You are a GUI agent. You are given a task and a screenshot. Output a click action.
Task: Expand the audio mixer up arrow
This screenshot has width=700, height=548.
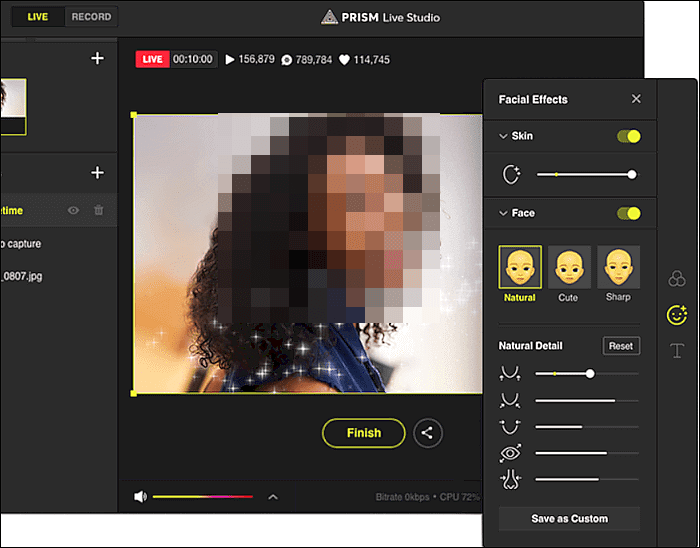pyautogui.click(x=273, y=496)
